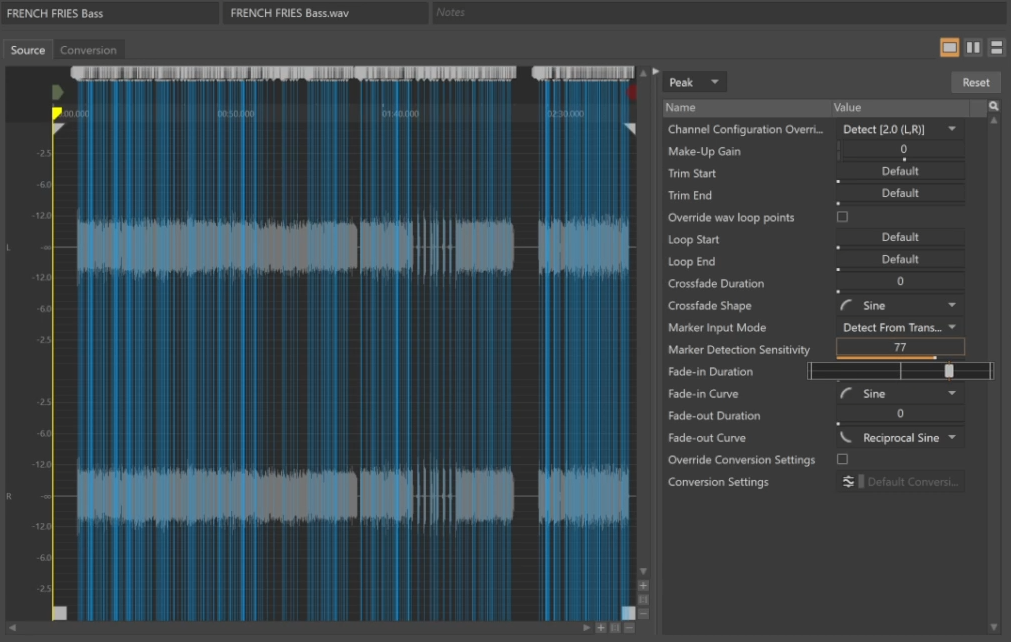
Task: Click the Trim Start Default value
Action: [x=900, y=171]
